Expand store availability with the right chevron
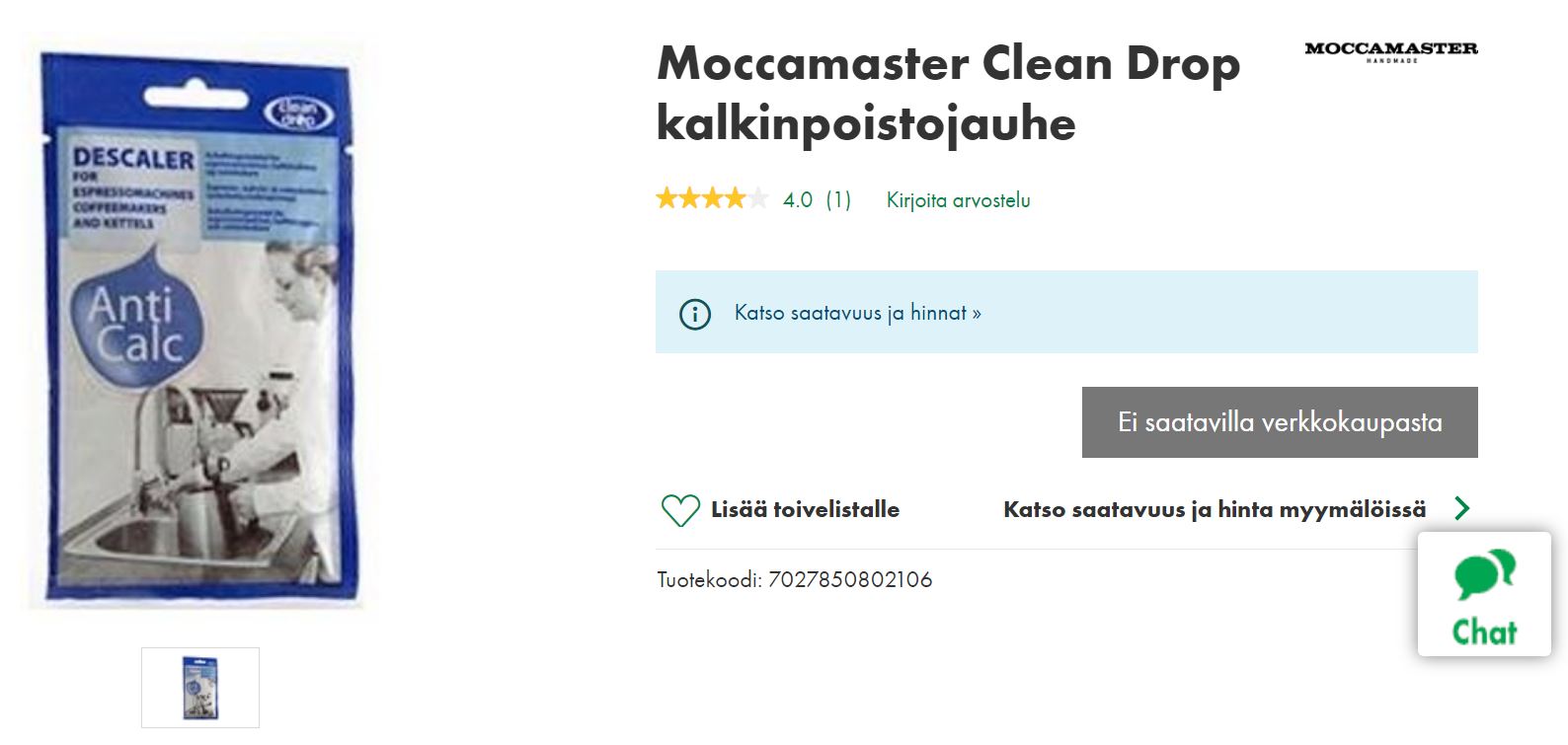Screen dimensions: 1568x745 pyautogui.click(x=1462, y=509)
